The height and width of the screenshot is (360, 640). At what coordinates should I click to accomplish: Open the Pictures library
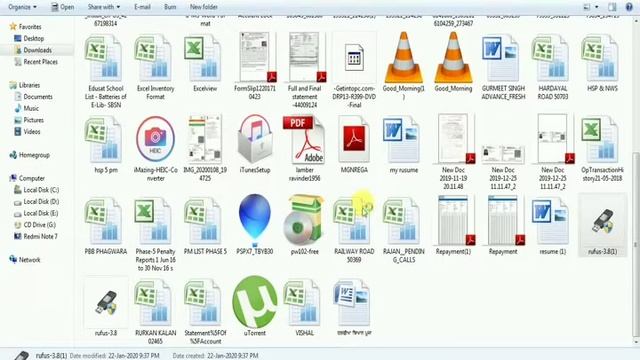click(x=29, y=120)
